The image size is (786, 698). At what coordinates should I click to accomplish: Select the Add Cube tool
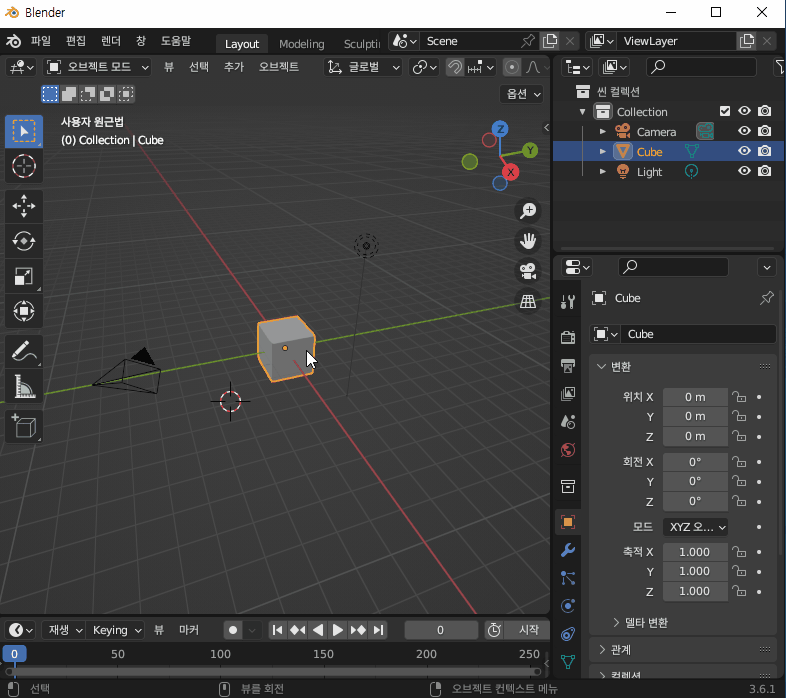pyautogui.click(x=24, y=427)
